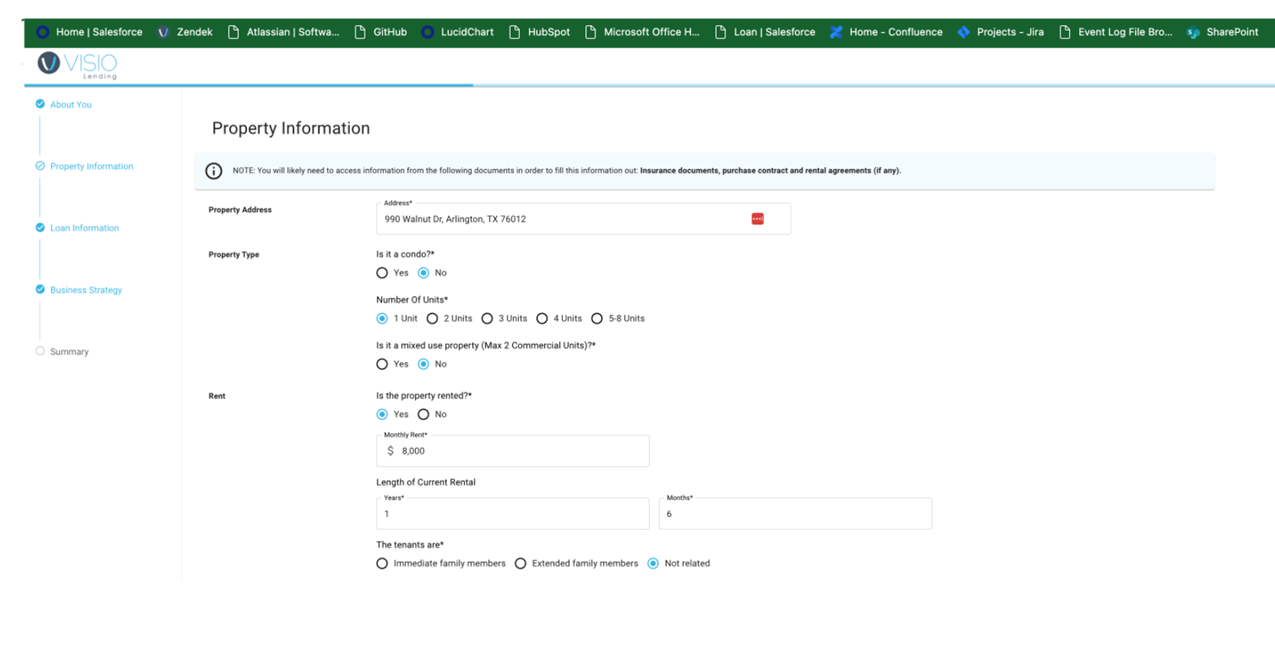Choose the 5-8 Units option
The width and height of the screenshot is (1275, 665).
[597, 319]
